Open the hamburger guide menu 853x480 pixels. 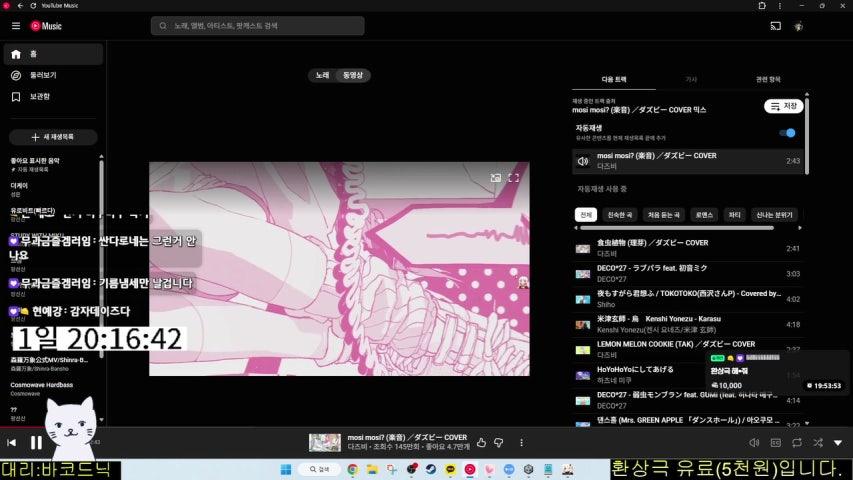(16, 26)
